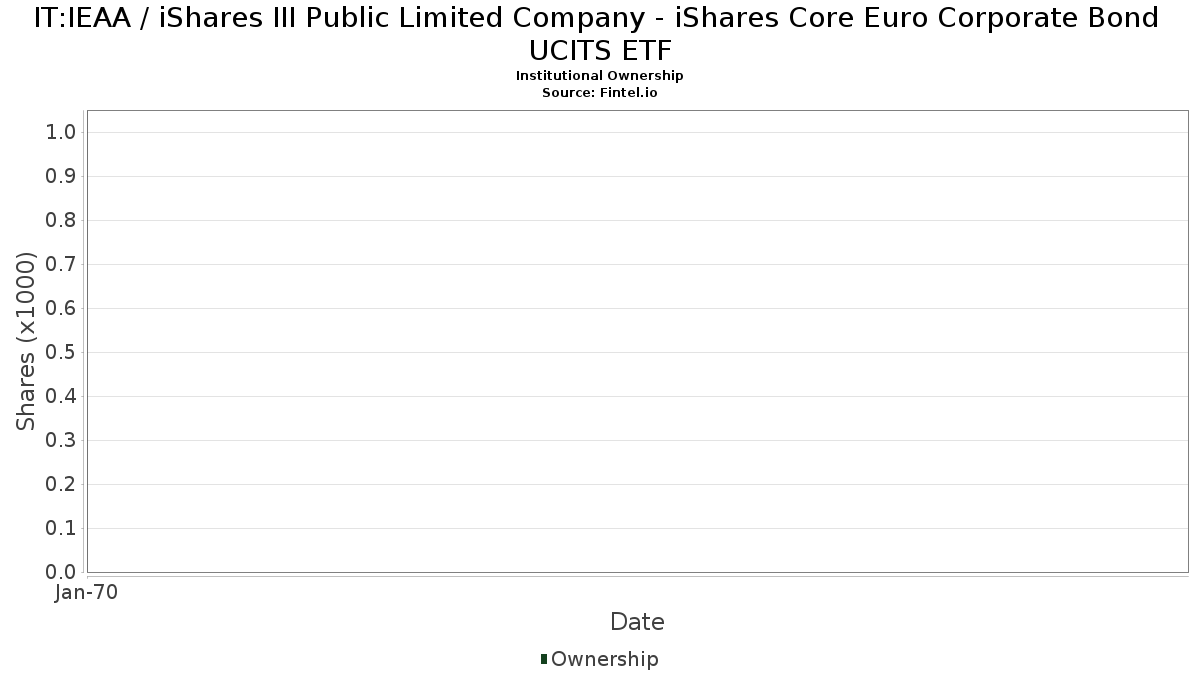Click the 0.5 y-axis tick label
Image resolution: width=1200 pixels, height=675 pixels.
[61, 353]
